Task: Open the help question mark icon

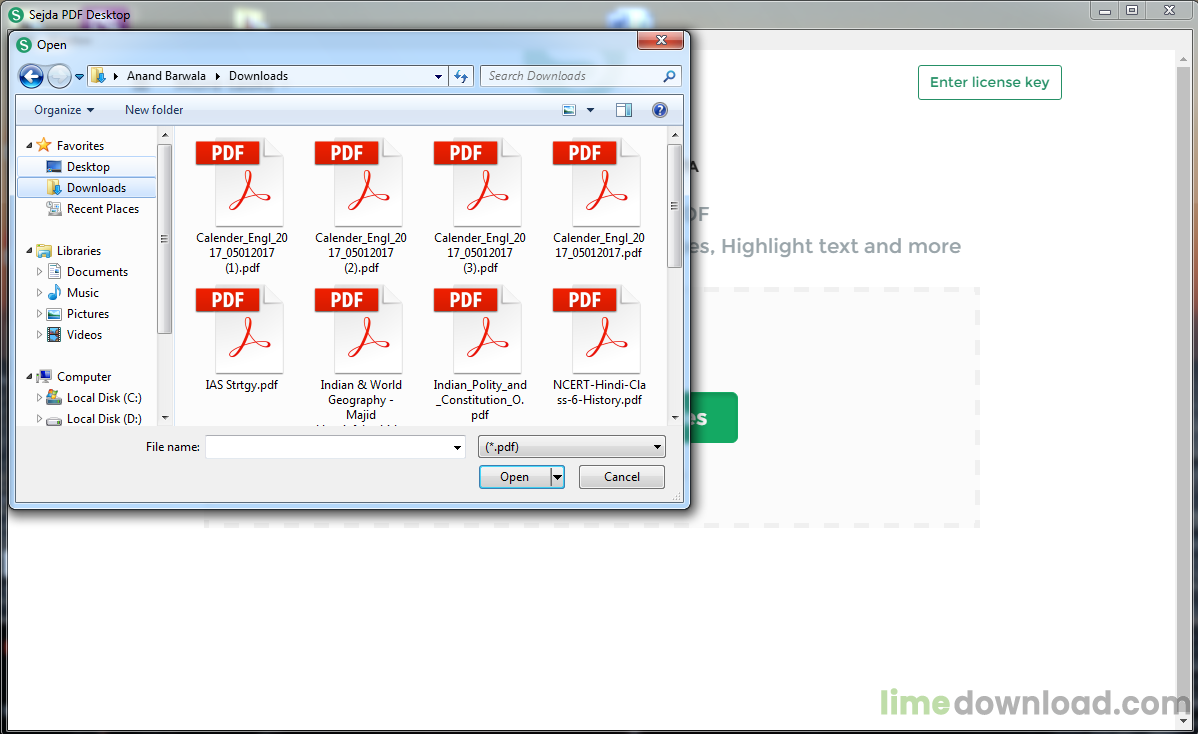Action: [660, 110]
